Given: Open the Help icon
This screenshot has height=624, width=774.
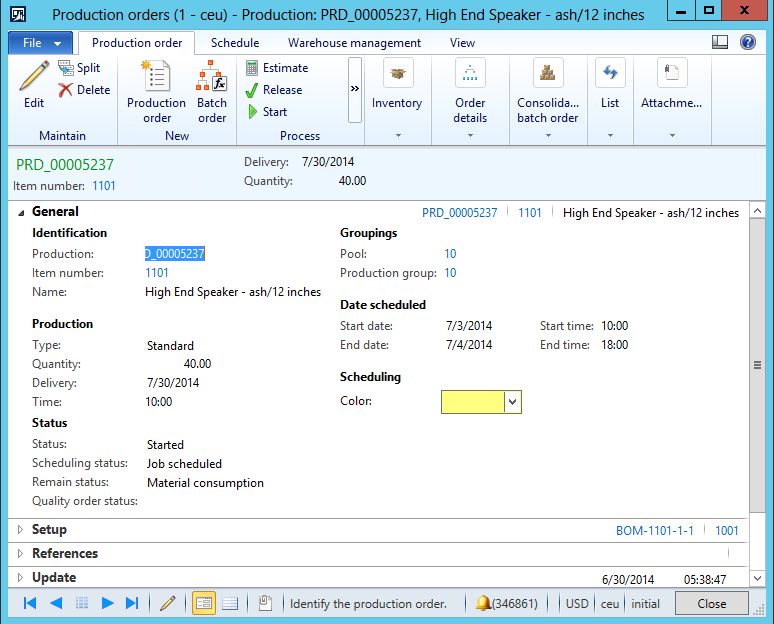Looking at the screenshot, I should 747,43.
